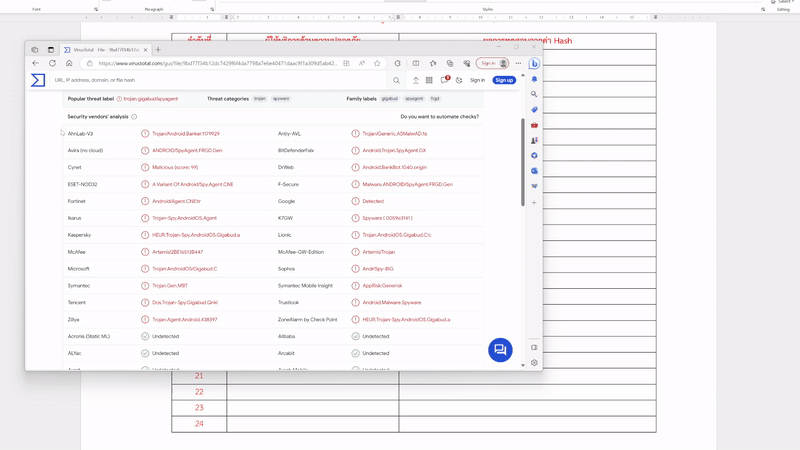Open the browser home page
The width and height of the screenshot is (800, 450).
point(69,63)
